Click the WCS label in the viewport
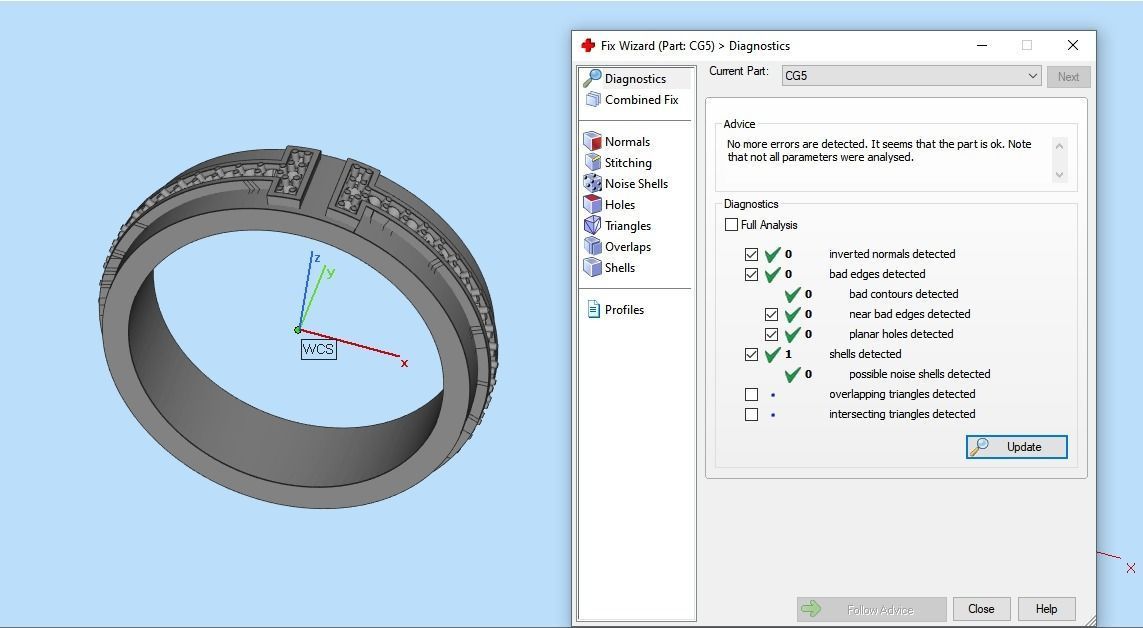Screen dimensions: 1143x628 point(319,349)
